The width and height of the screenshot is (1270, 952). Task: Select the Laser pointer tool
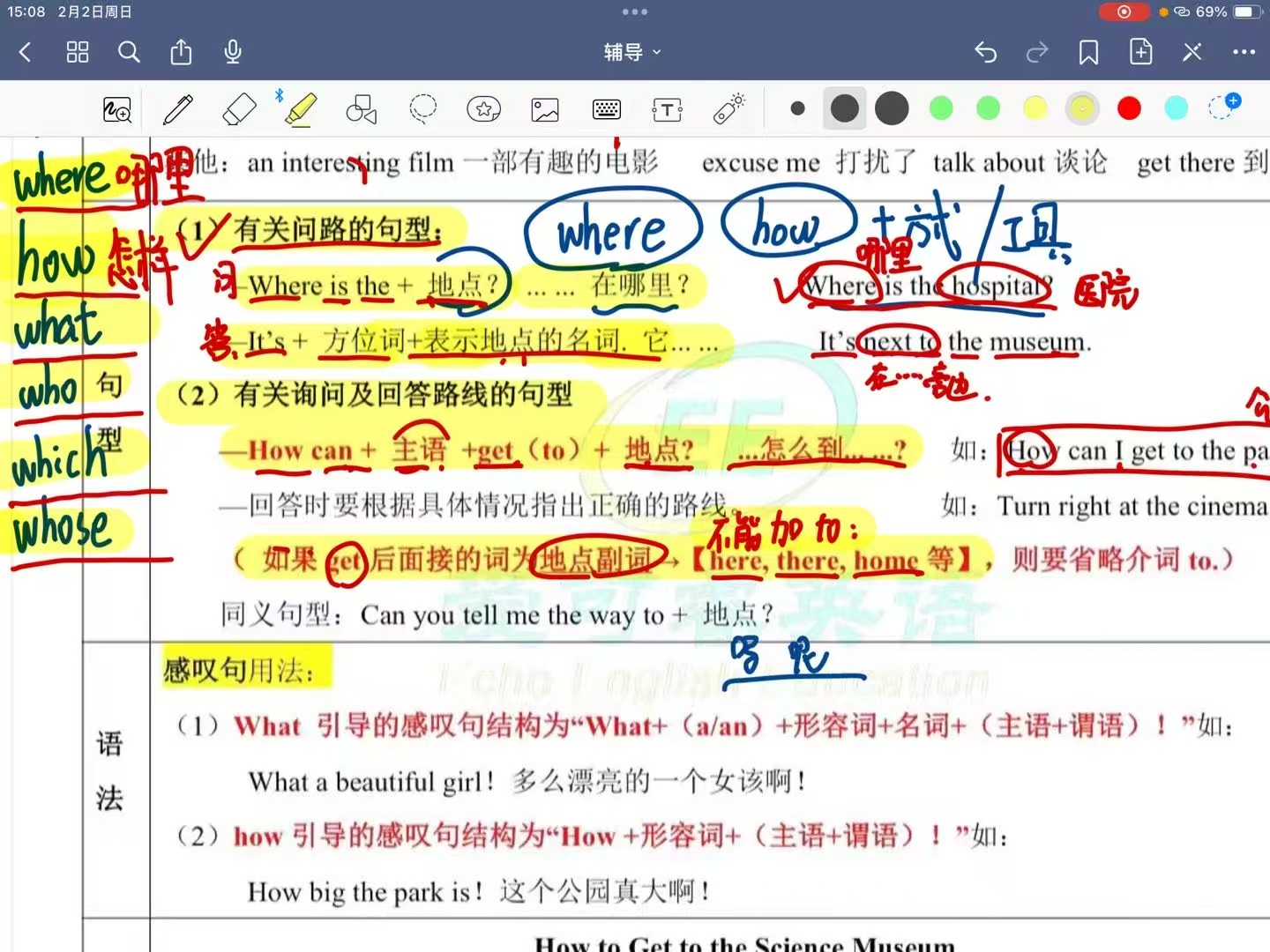coord(728,109)
